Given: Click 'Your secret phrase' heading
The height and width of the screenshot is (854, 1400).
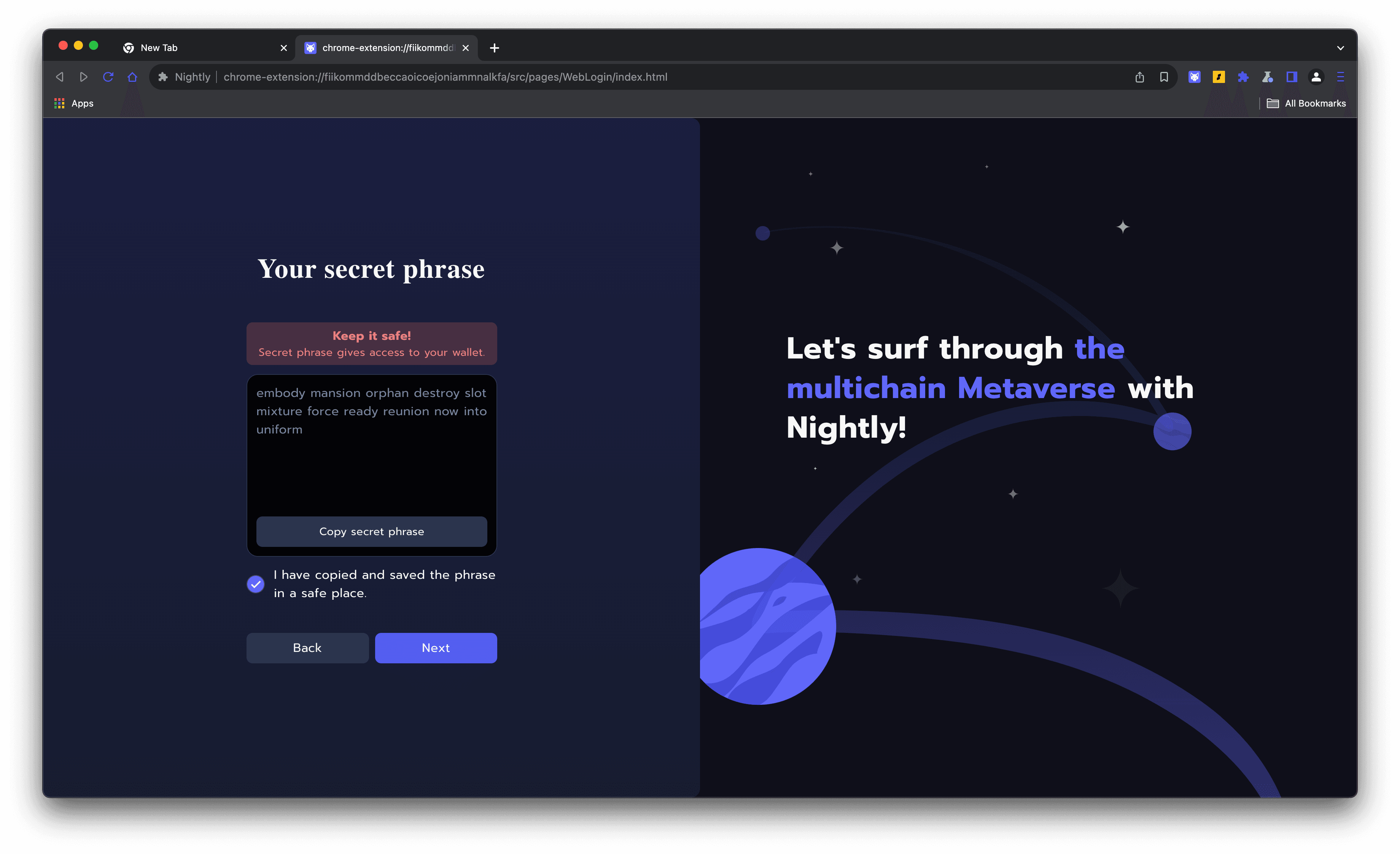Looking at the screenshot, I should [371, 269].
